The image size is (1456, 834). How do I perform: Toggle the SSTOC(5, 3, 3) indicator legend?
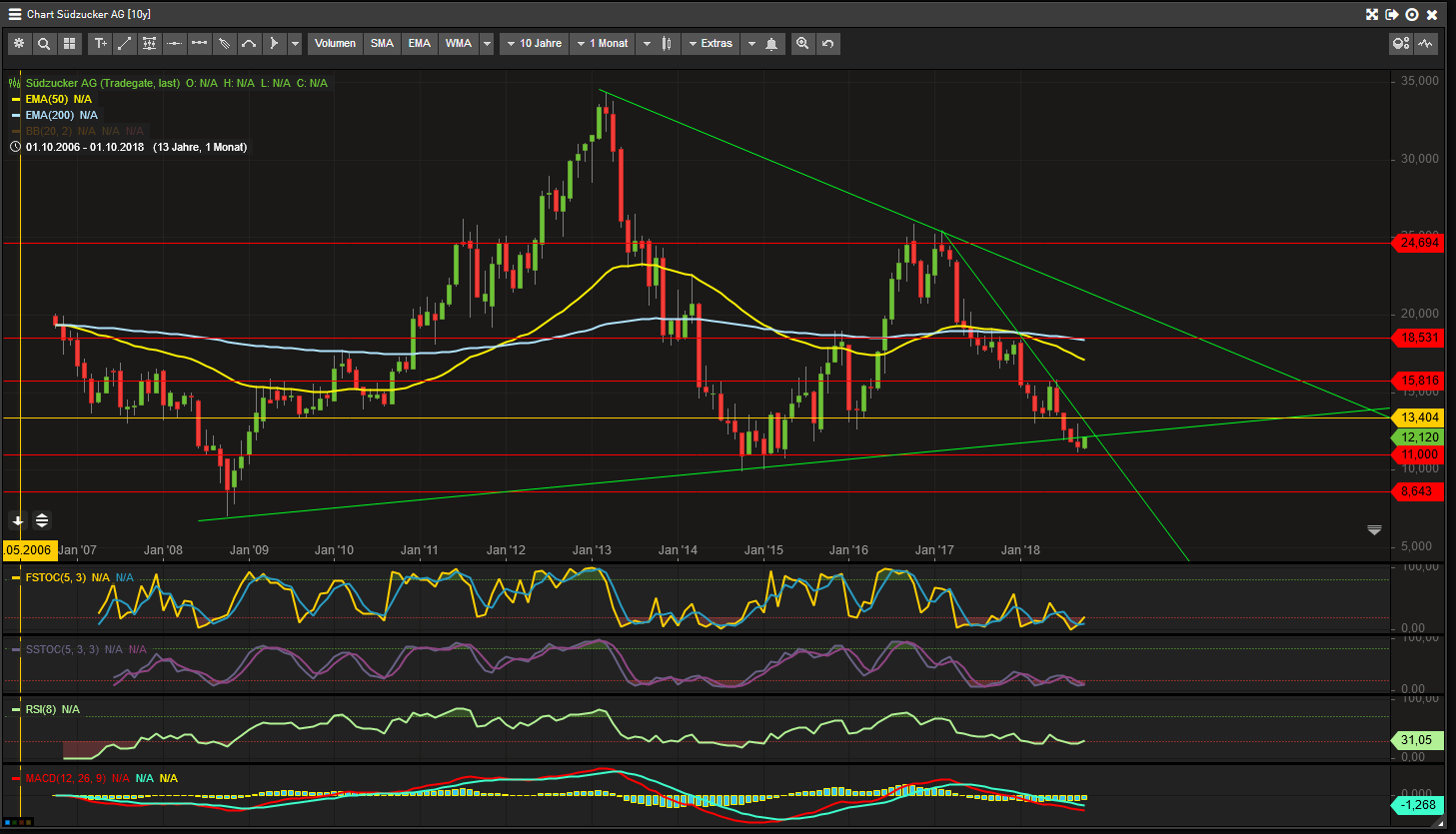pyautogui.click(x=62, y=649)
